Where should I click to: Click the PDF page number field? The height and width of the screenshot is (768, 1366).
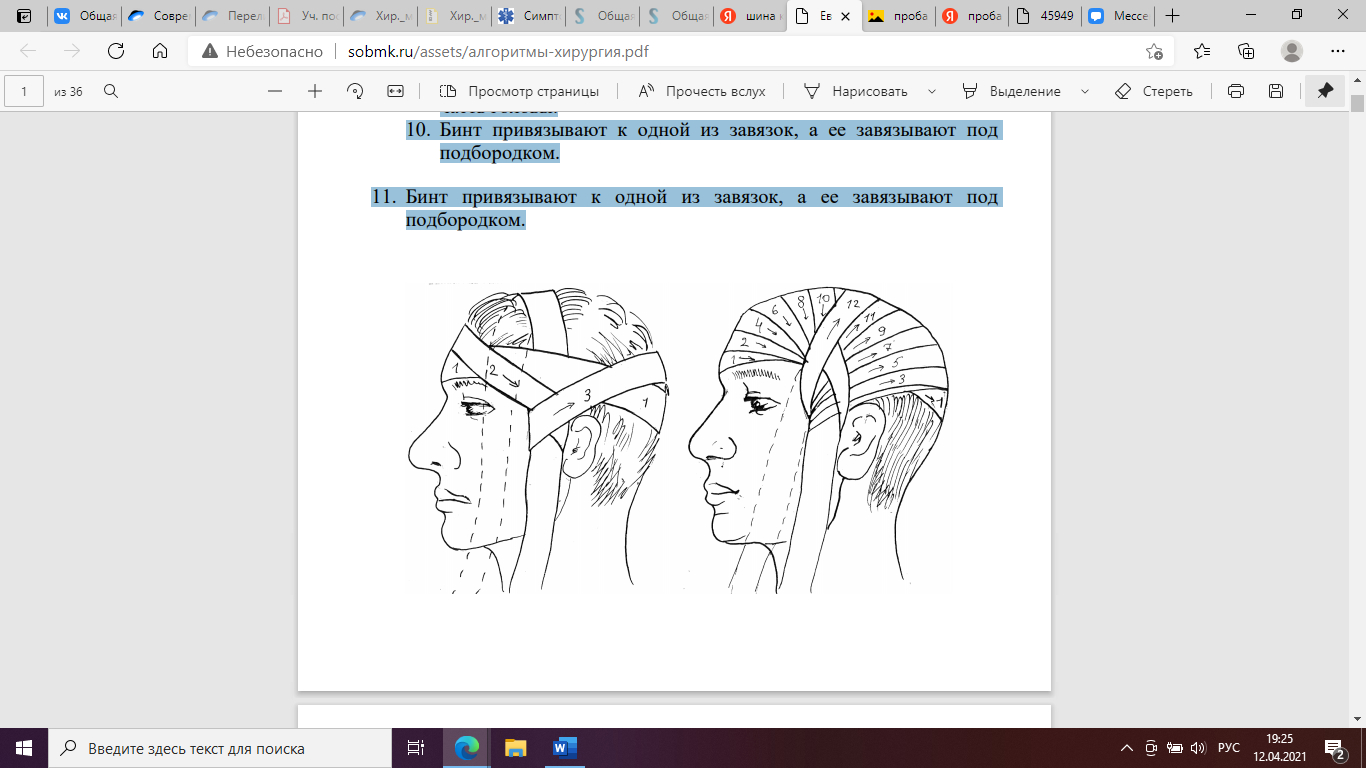[25, 91]
